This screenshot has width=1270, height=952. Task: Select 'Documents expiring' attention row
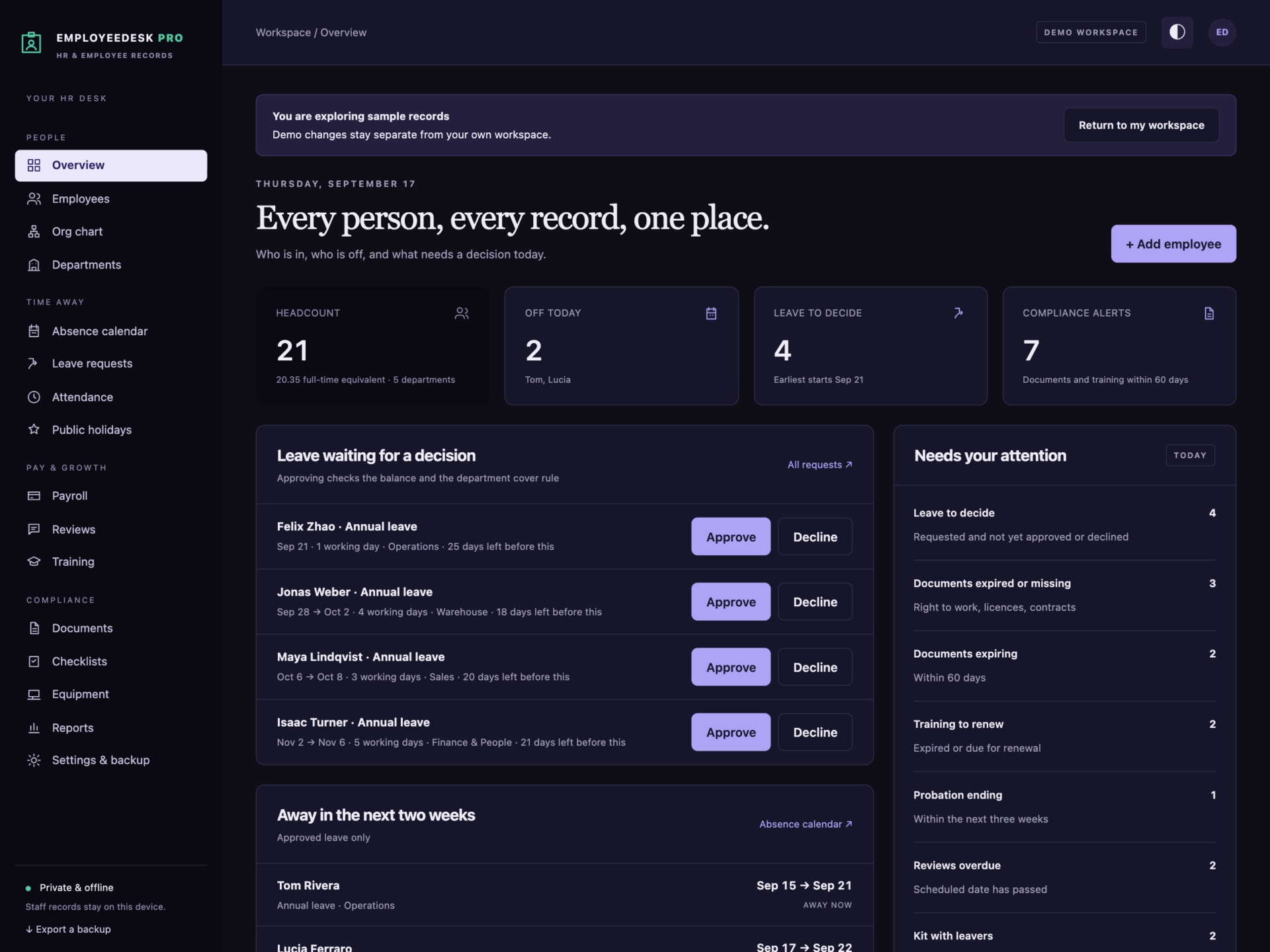1064,665
